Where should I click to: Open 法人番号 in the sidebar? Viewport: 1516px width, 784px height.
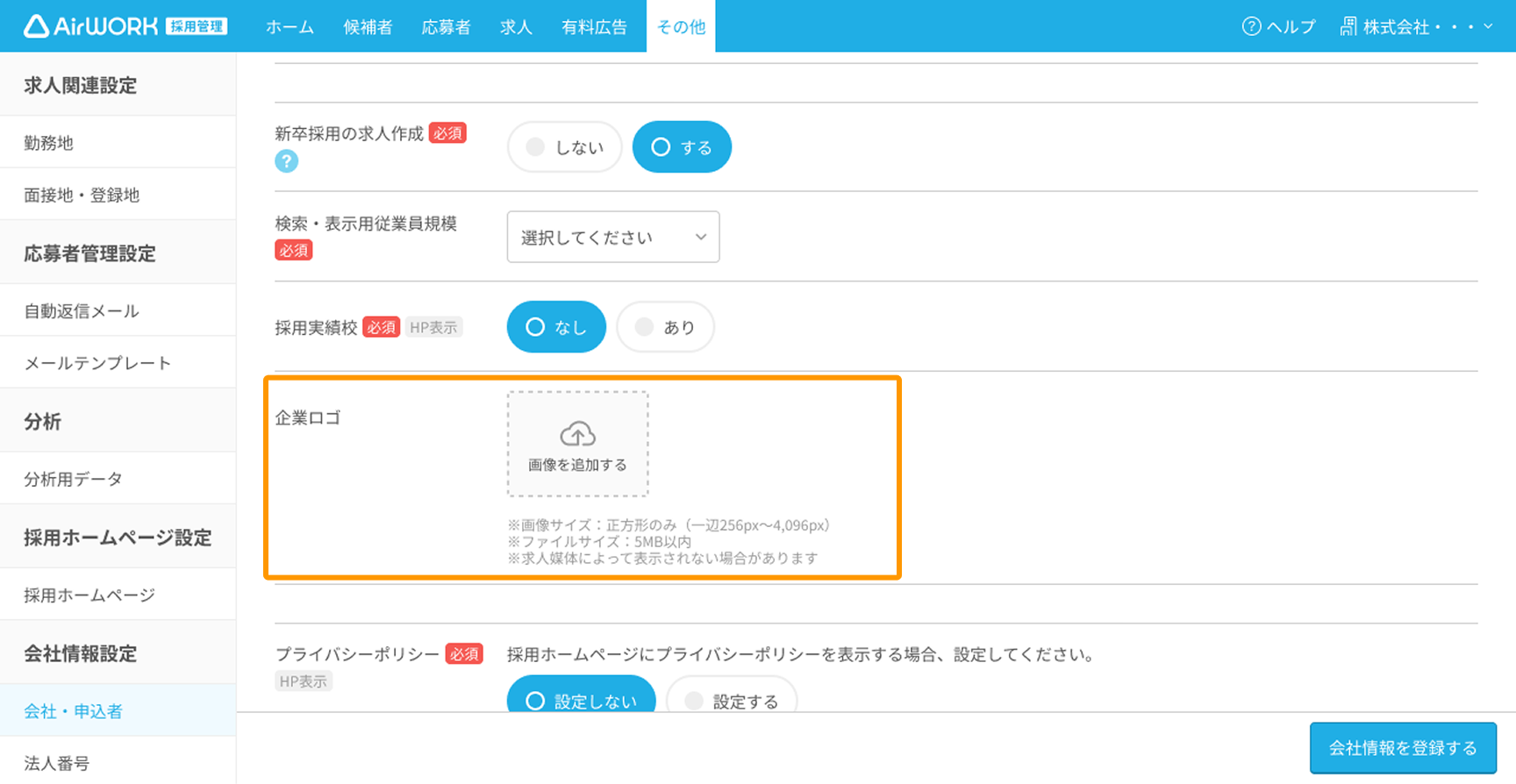pyautogui.click(x=118, y=762)
